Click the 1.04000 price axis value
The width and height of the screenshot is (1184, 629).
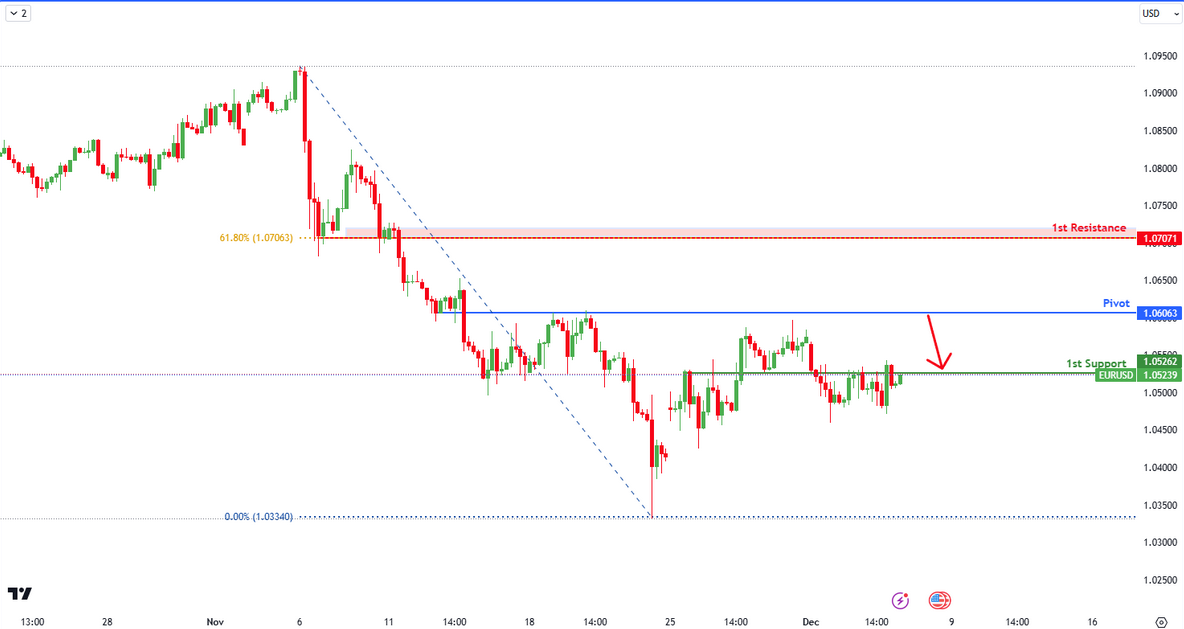1160,467
